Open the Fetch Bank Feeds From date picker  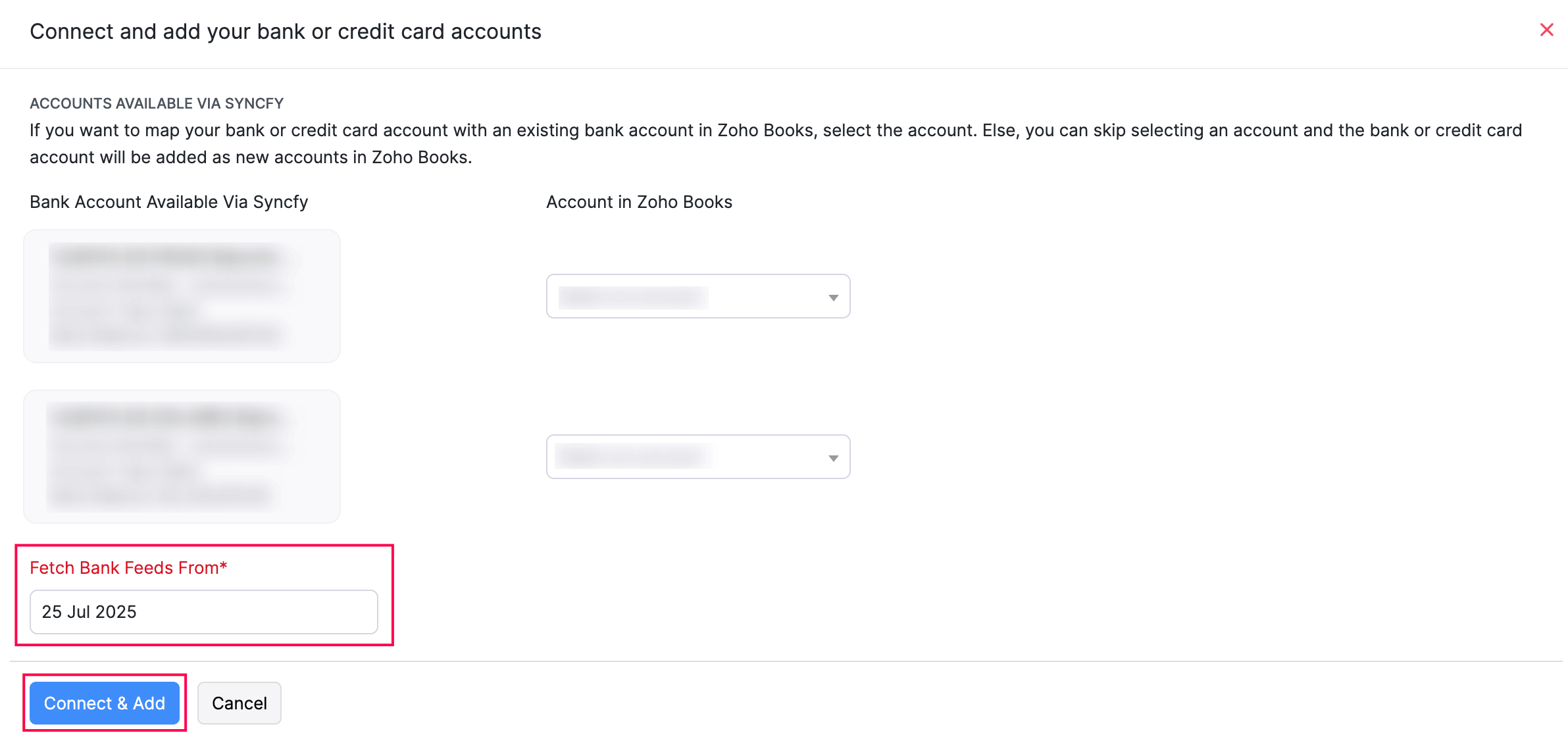[203, 611]
